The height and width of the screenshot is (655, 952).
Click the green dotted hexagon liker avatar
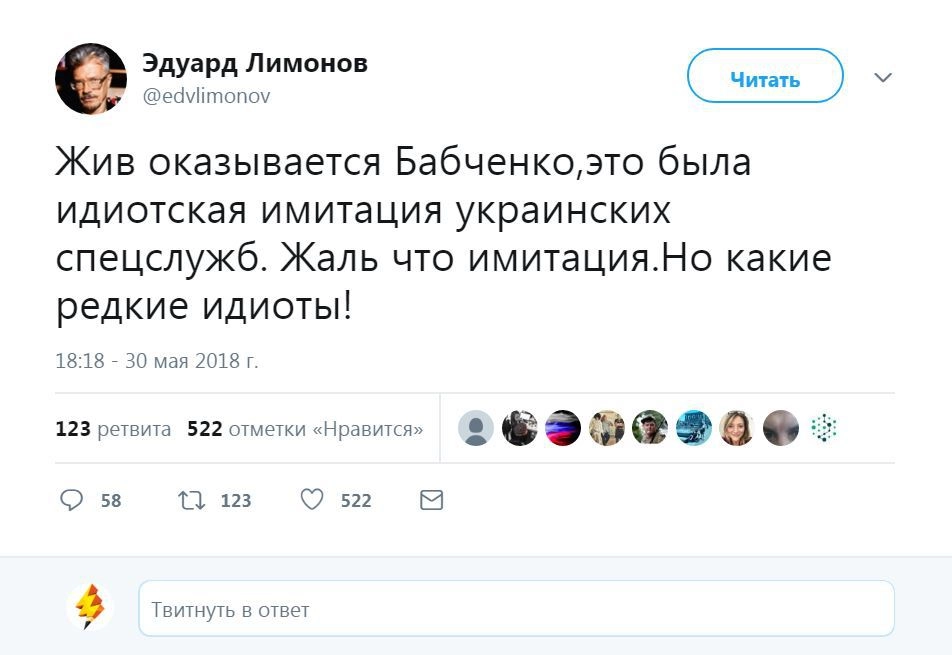pos(823,428)
